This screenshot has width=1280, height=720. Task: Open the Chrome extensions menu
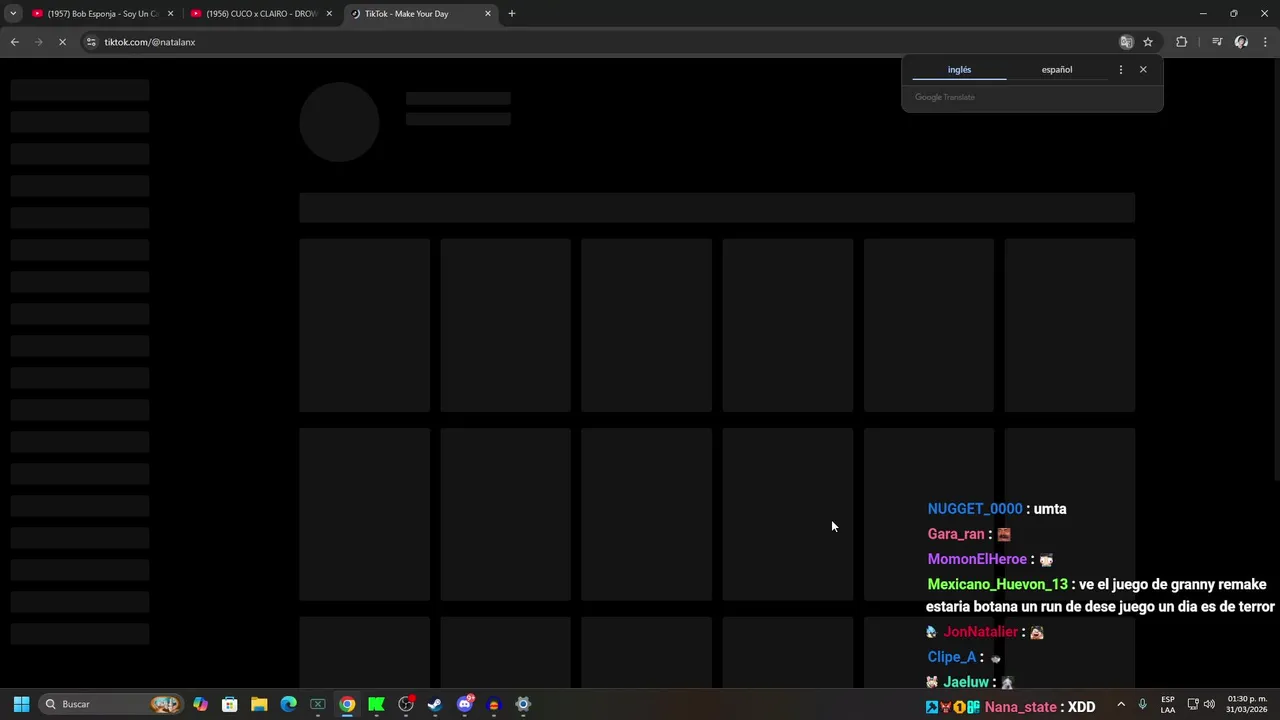[1182, 42]
